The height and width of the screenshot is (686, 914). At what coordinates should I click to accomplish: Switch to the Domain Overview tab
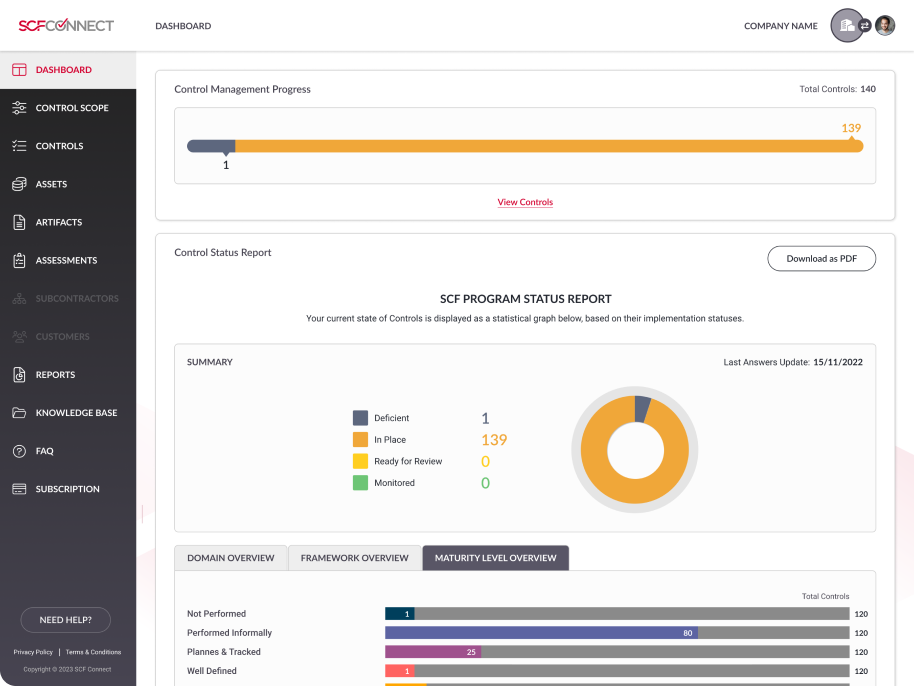pyautogui.click(x=230, y=558)
